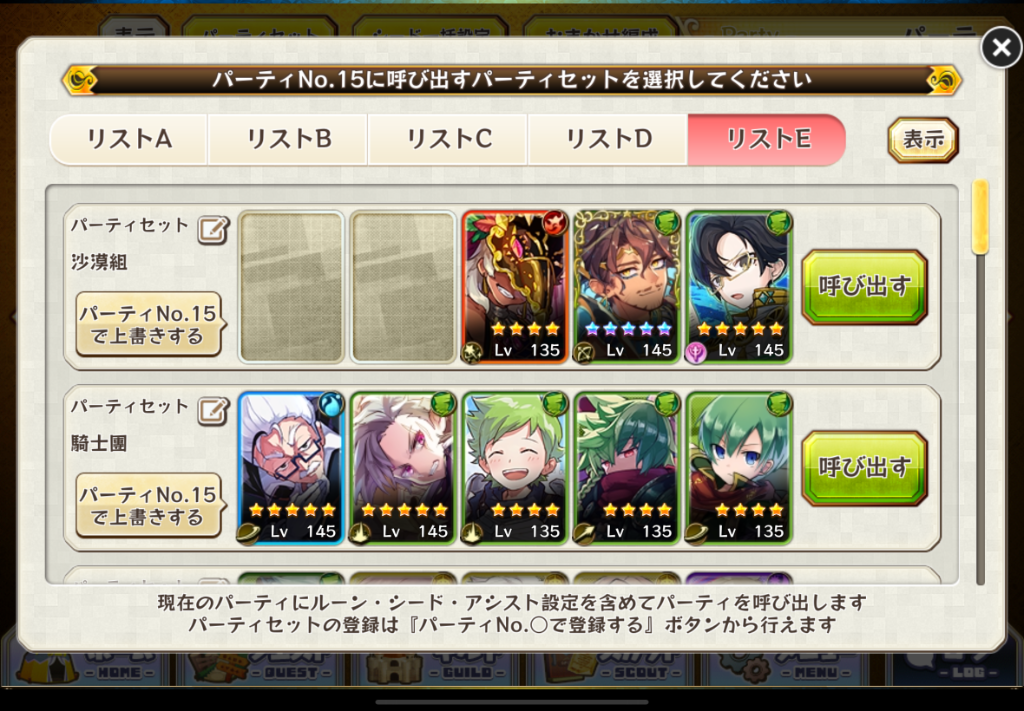Click the 表示 display button
Screen dimensions: 1024x711
click(923, 140)
